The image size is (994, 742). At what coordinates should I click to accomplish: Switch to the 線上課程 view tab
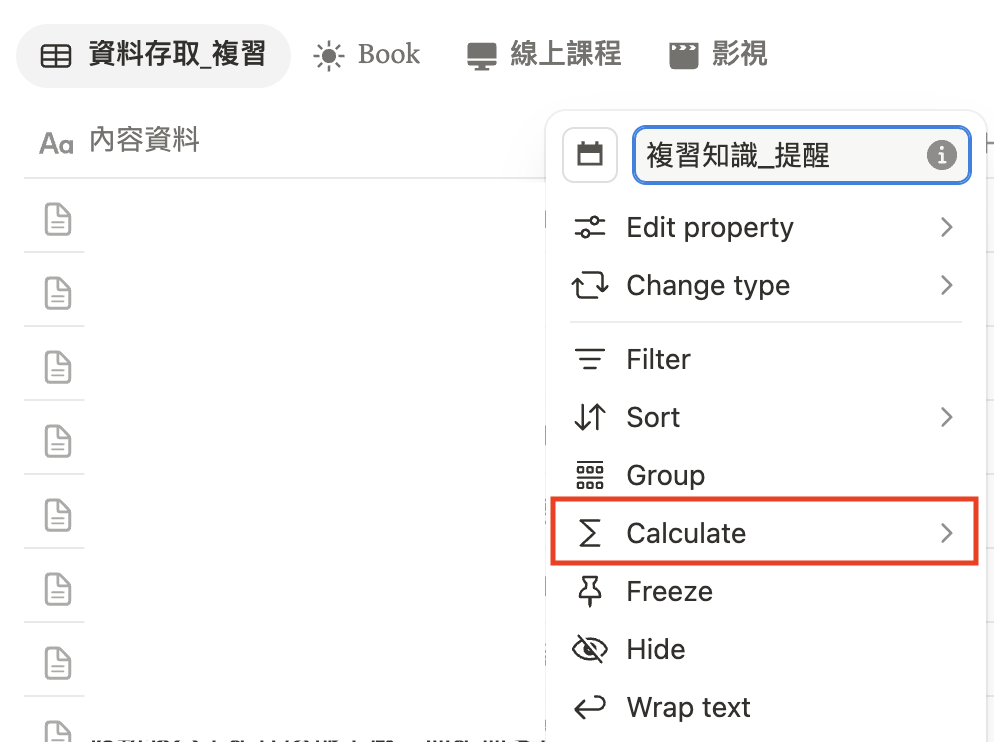coord(544,54)
